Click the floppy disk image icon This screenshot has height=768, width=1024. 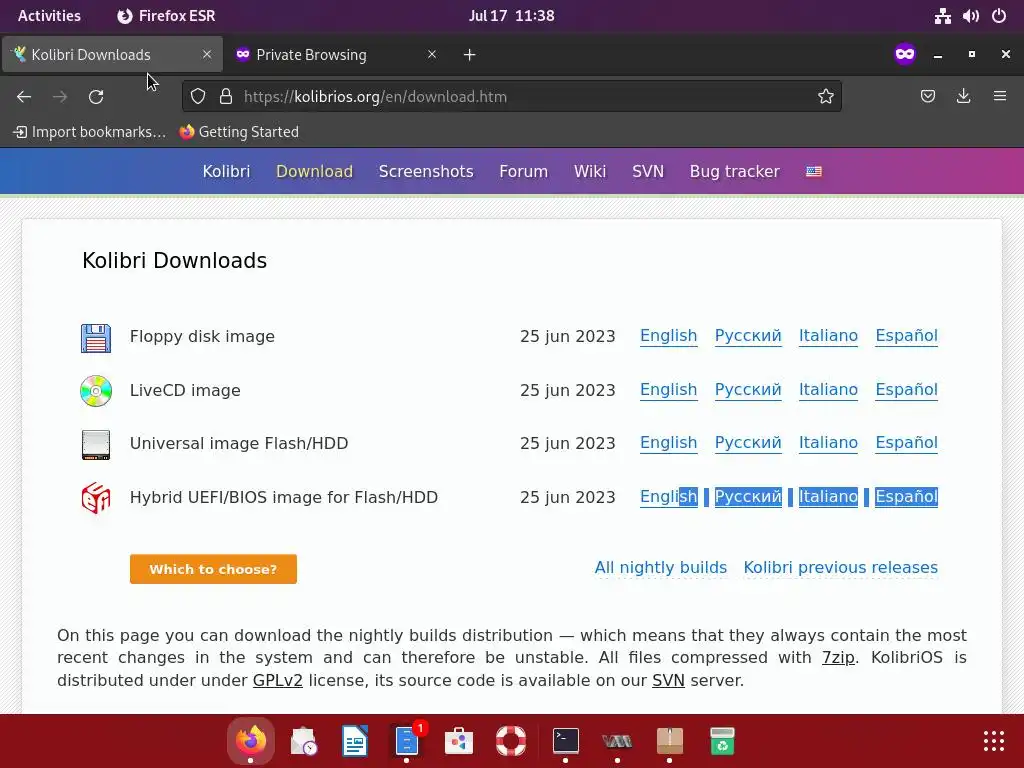coord(96,338)
